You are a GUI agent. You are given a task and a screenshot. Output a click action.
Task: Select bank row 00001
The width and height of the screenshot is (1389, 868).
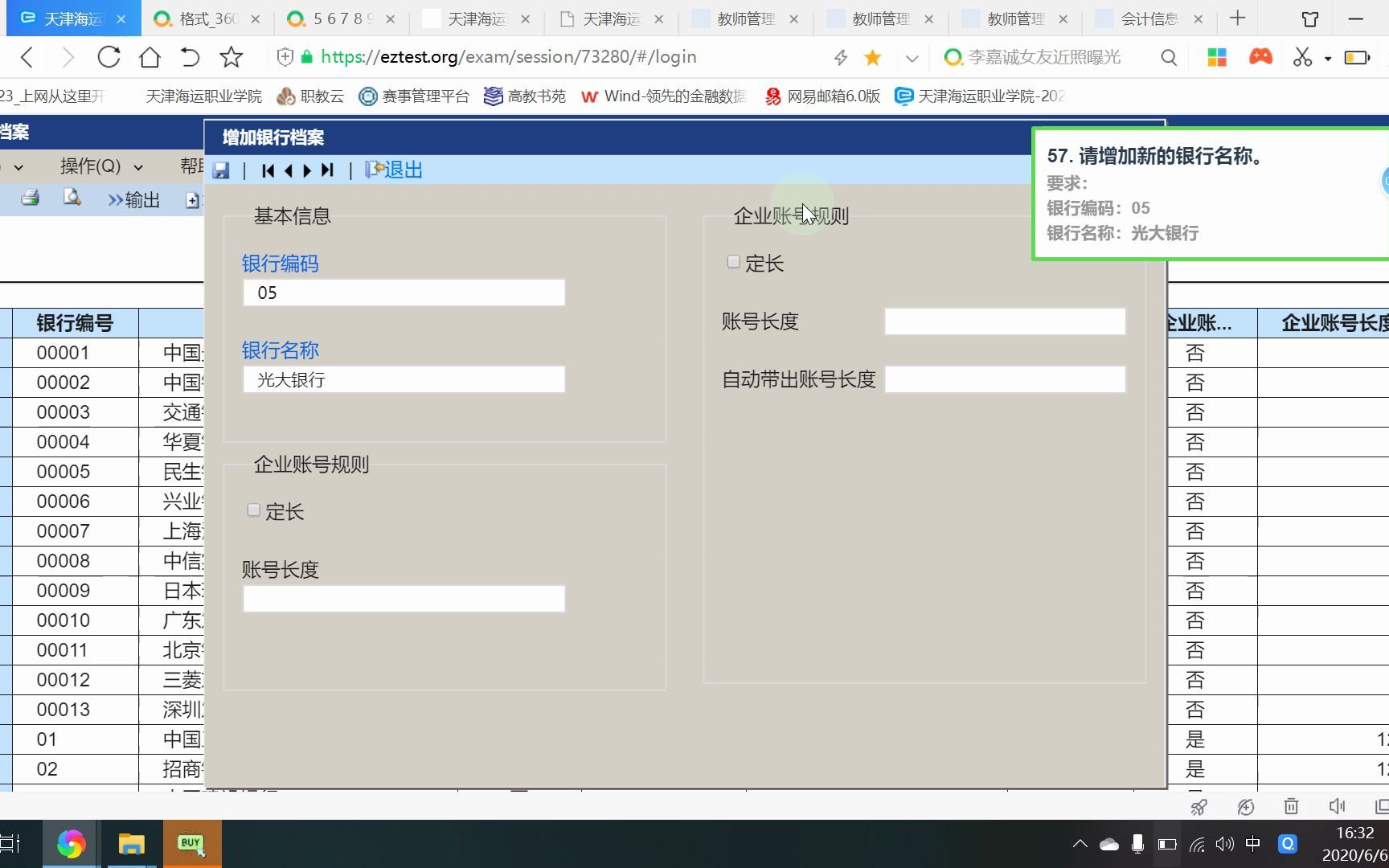coord(63,353)
